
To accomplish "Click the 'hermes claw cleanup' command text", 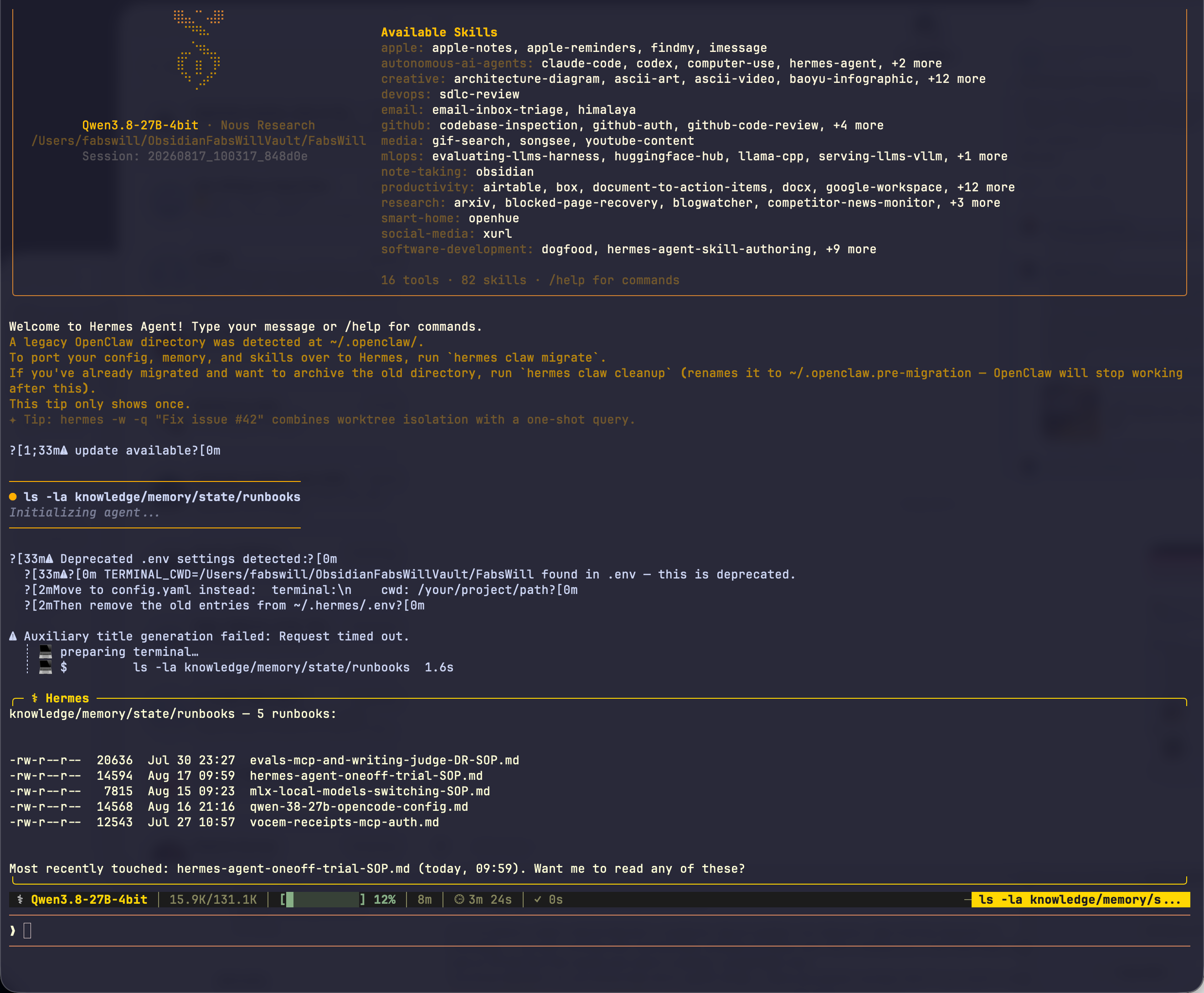I will coord(596,373).
